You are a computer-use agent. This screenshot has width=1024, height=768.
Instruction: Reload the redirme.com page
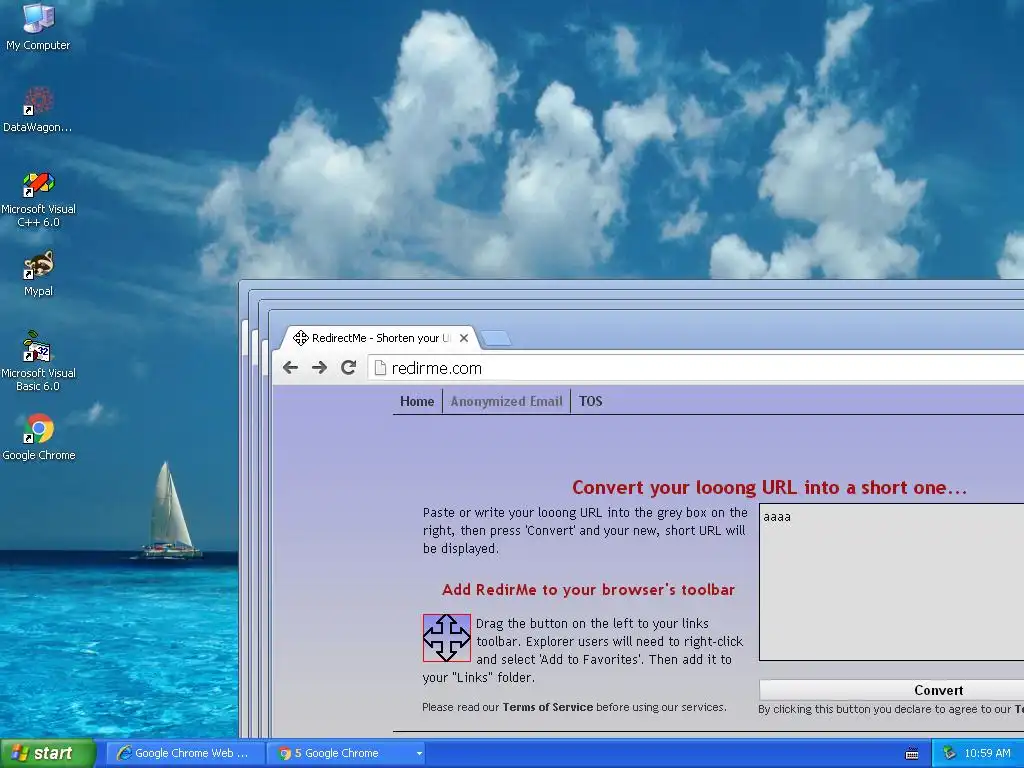click(349, 368)
